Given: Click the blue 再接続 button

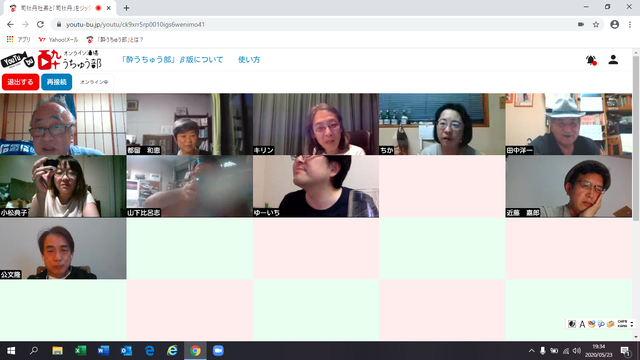Looking at the screenshot, I should pos(56,82).
